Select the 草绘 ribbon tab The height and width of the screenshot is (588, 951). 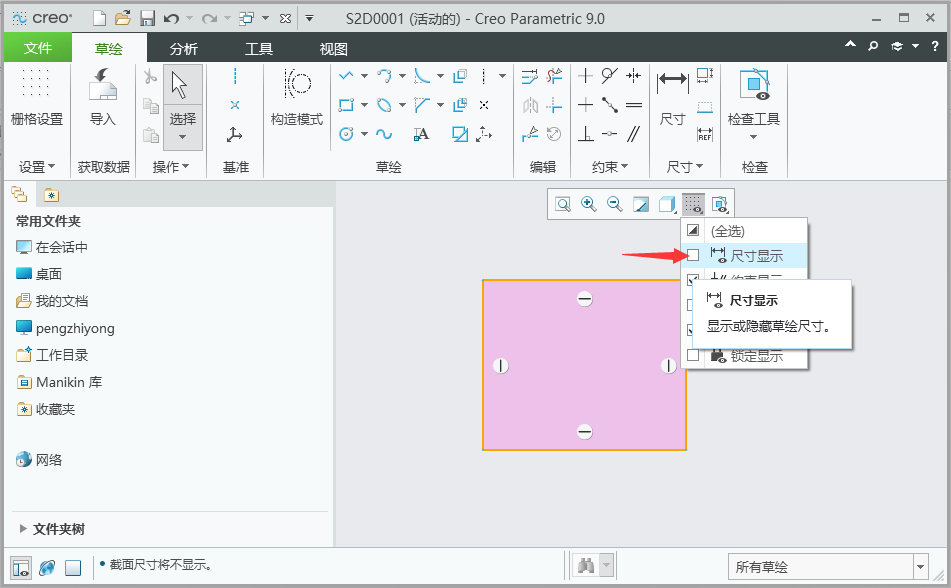point(109,49)
